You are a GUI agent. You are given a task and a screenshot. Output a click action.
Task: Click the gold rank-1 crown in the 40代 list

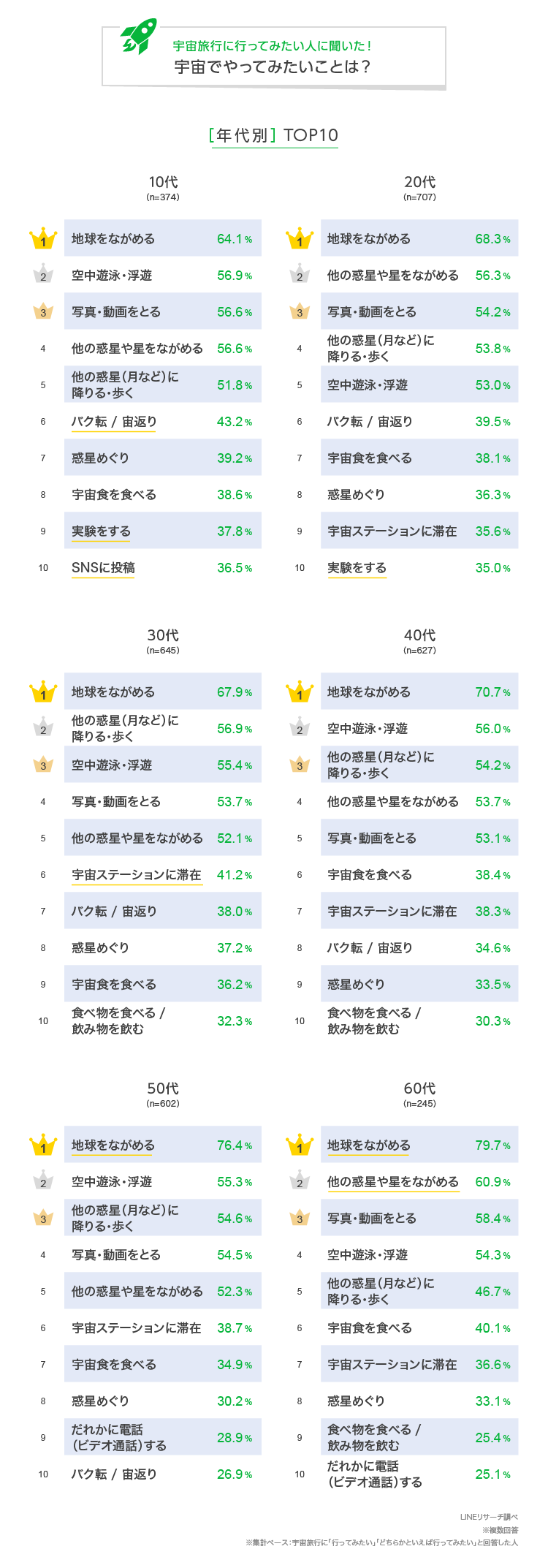tap(300, 692)
